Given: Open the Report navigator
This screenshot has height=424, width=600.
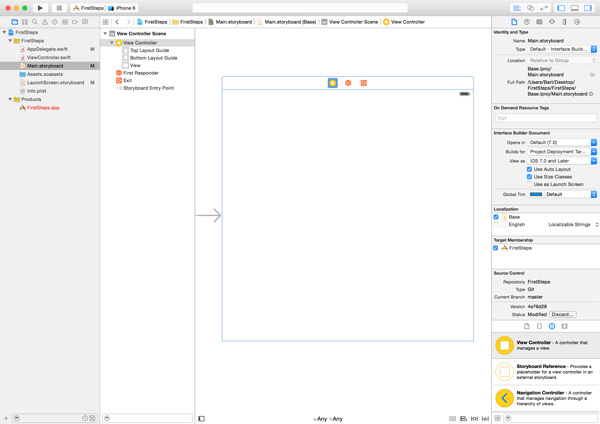Looking at the screenshot, I should click(85, 22).
